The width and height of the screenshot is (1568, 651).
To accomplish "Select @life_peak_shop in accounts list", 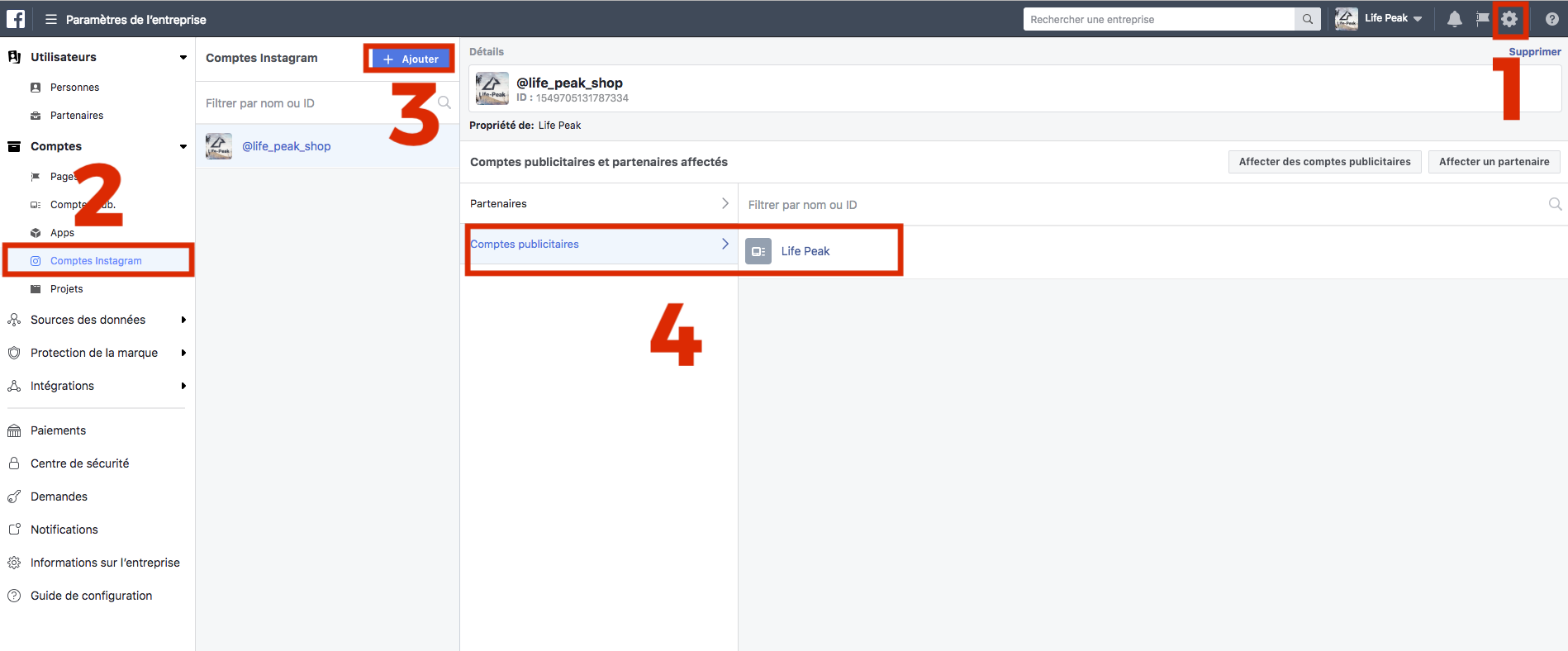I will click(327, 146).
